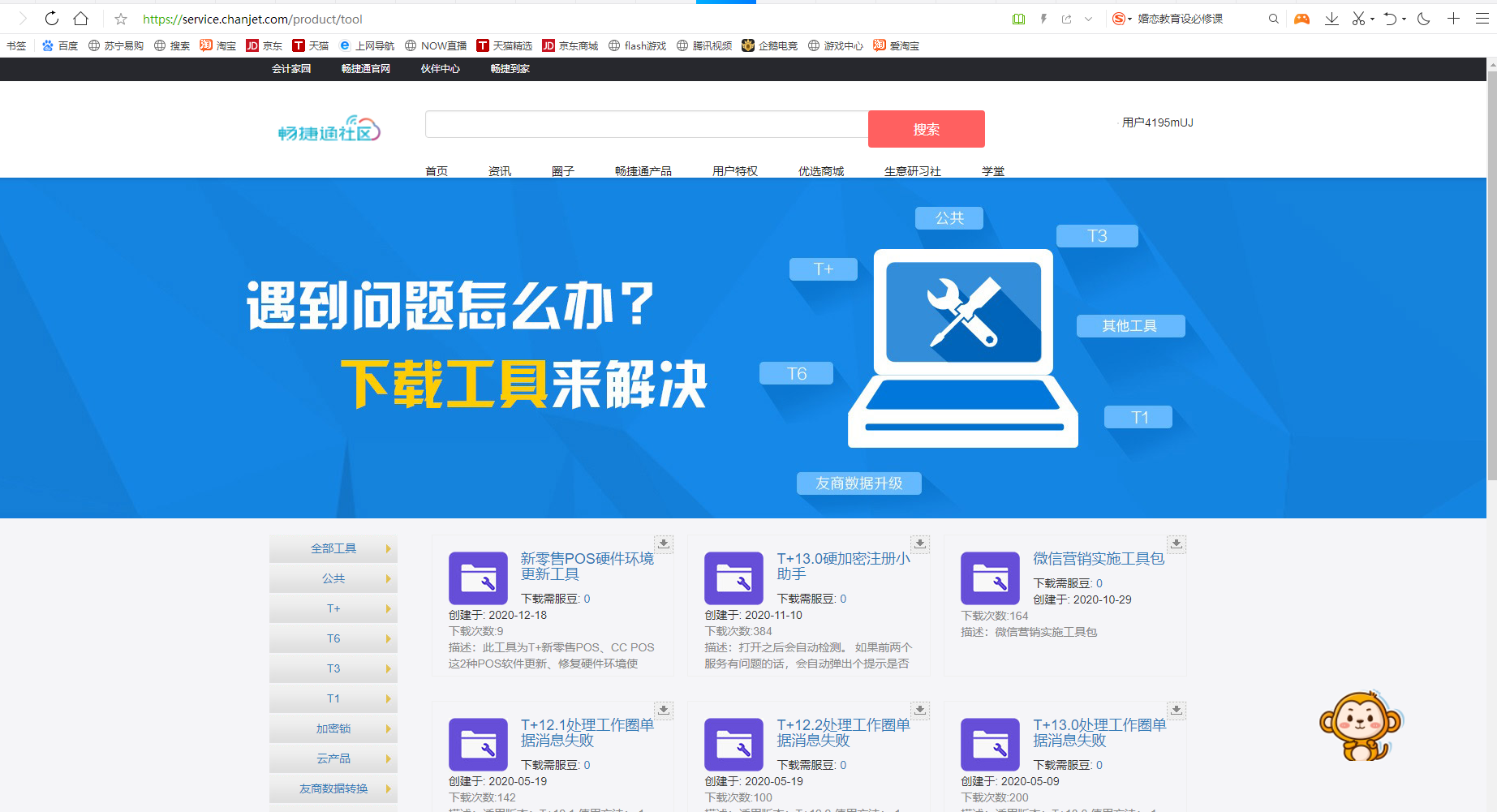
Task: Click the 公共 tag on banner
Action: pyautogui.click(x=949, y=218)
